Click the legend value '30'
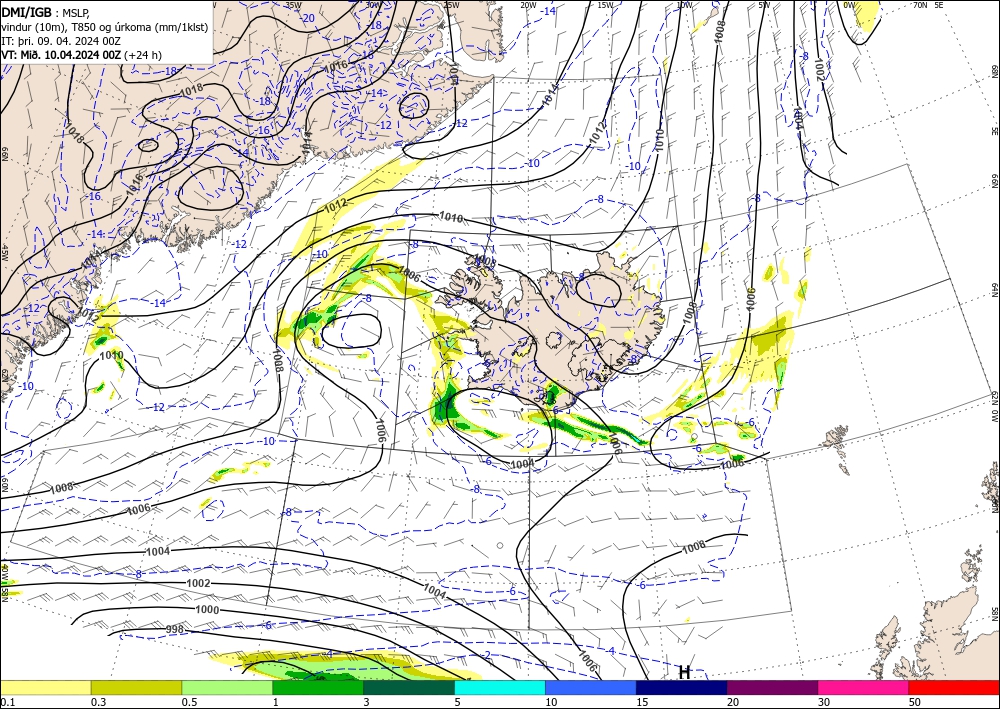Image resolution: width=1000 pixels, height=709 pixels. [x=824, y=702]
